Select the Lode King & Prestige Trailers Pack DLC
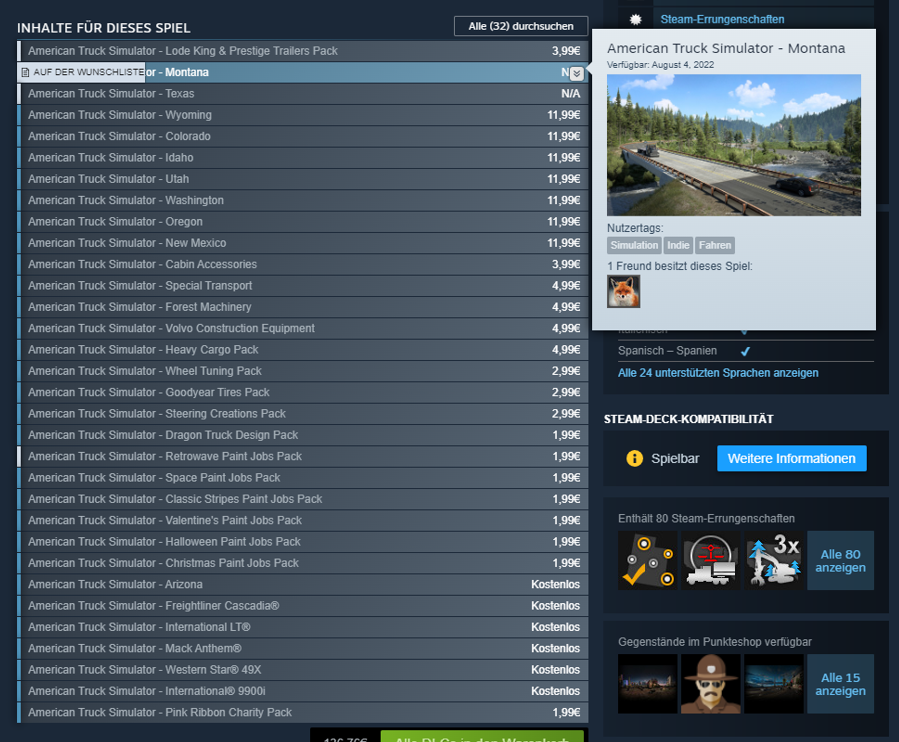This screenshot has height=742, width=899. 303,51
